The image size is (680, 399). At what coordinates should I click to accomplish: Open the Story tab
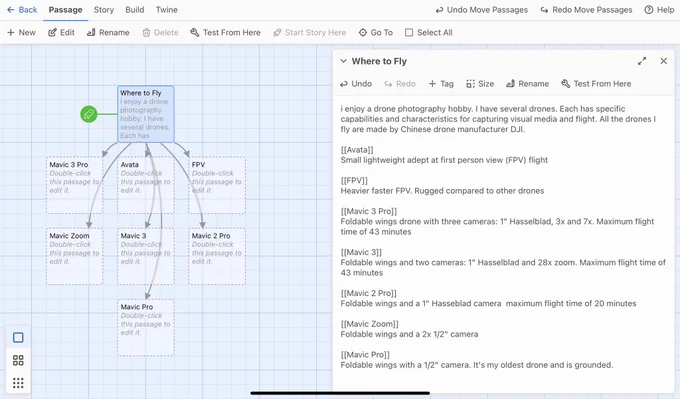pyautogui.click(x=104, y=10)
